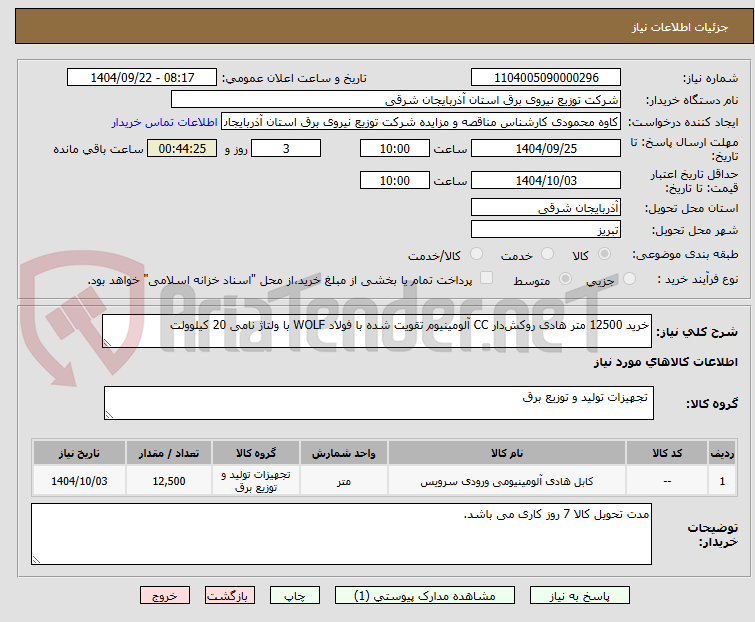Select the 'متوسط' purchase type radio
The width and height of the screenshot is (755, 622).
[x=565, y=279]
